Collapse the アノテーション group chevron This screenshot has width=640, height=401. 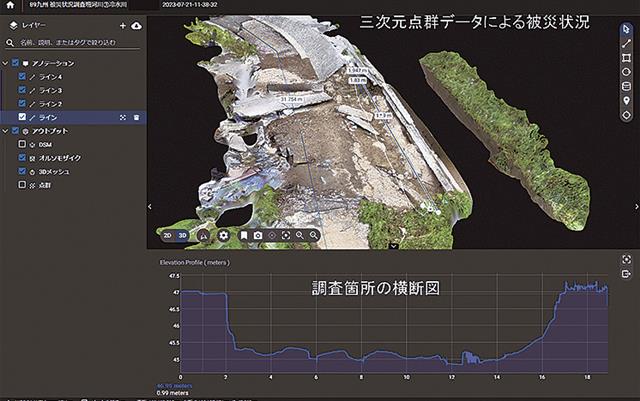(x=5, y=63)
